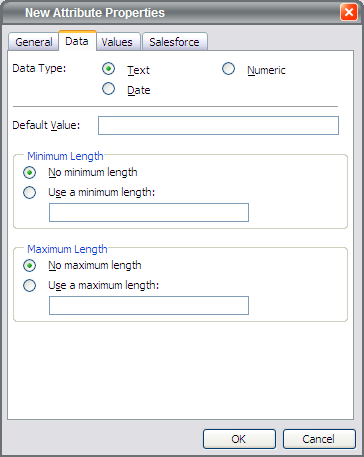The width and height of the screenshot is (364, 457).
Task: Switch to the General tab
Action: pos(34,42)
